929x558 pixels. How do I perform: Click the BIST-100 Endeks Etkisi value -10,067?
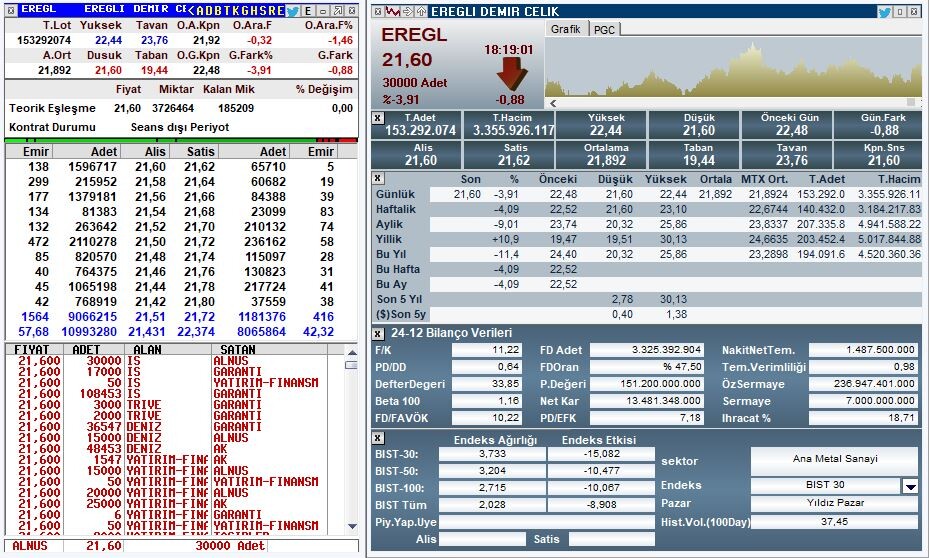(x=601, y=488)
